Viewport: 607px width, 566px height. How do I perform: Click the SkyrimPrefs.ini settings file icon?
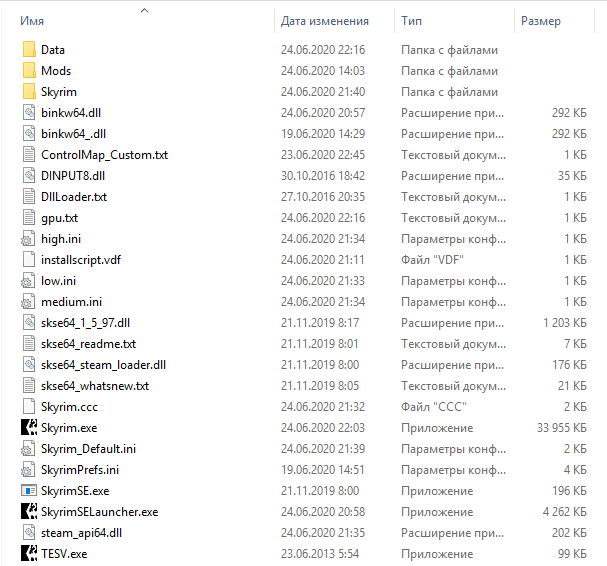(x=28, y=470)
